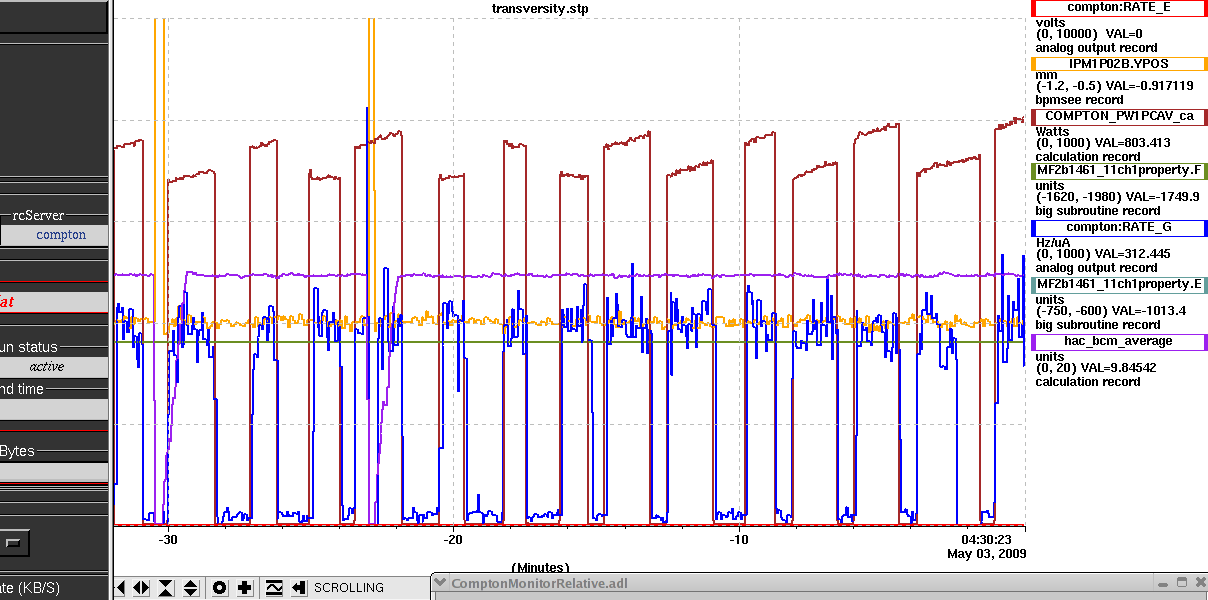Open ComptonMonitorRelative.adl window menu arrow
Image resolution: width=1208 pixels, height=600 pixels.
tap(441, 584)
